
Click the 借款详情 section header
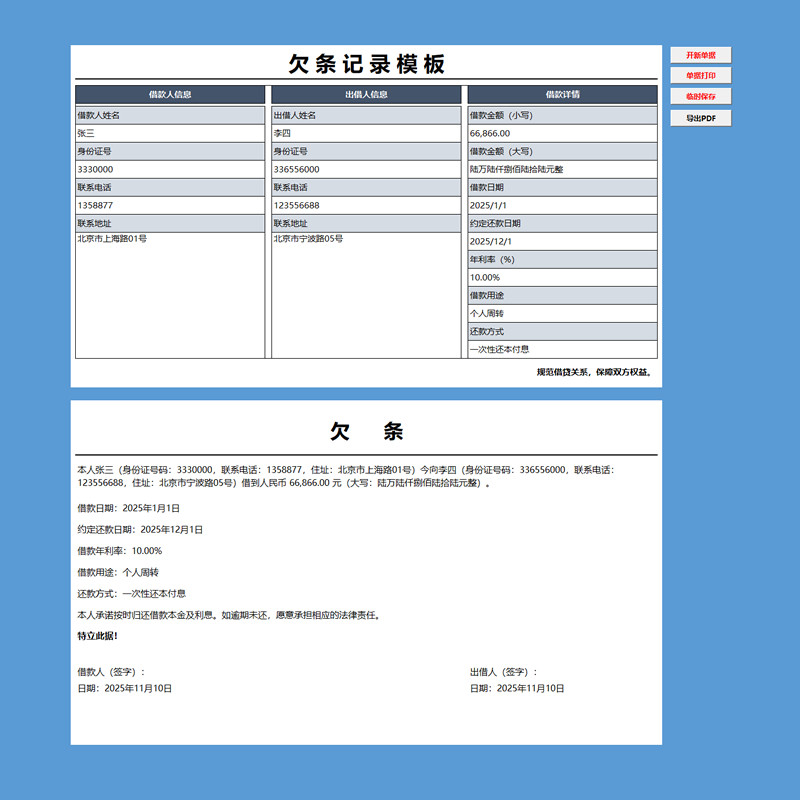562,94
